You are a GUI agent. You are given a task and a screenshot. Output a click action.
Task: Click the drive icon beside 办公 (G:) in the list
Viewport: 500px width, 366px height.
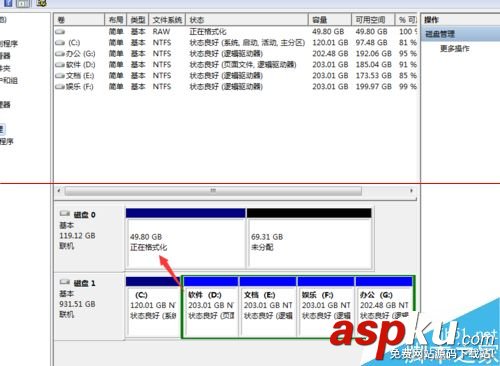point(60,54)
